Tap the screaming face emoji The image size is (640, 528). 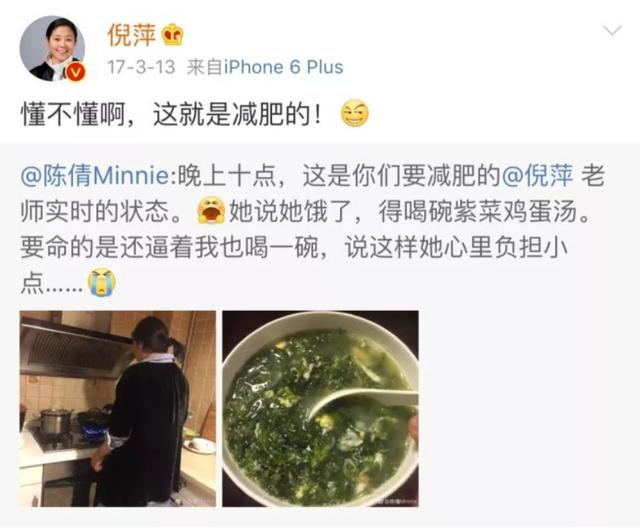click(x=211, y=210)
